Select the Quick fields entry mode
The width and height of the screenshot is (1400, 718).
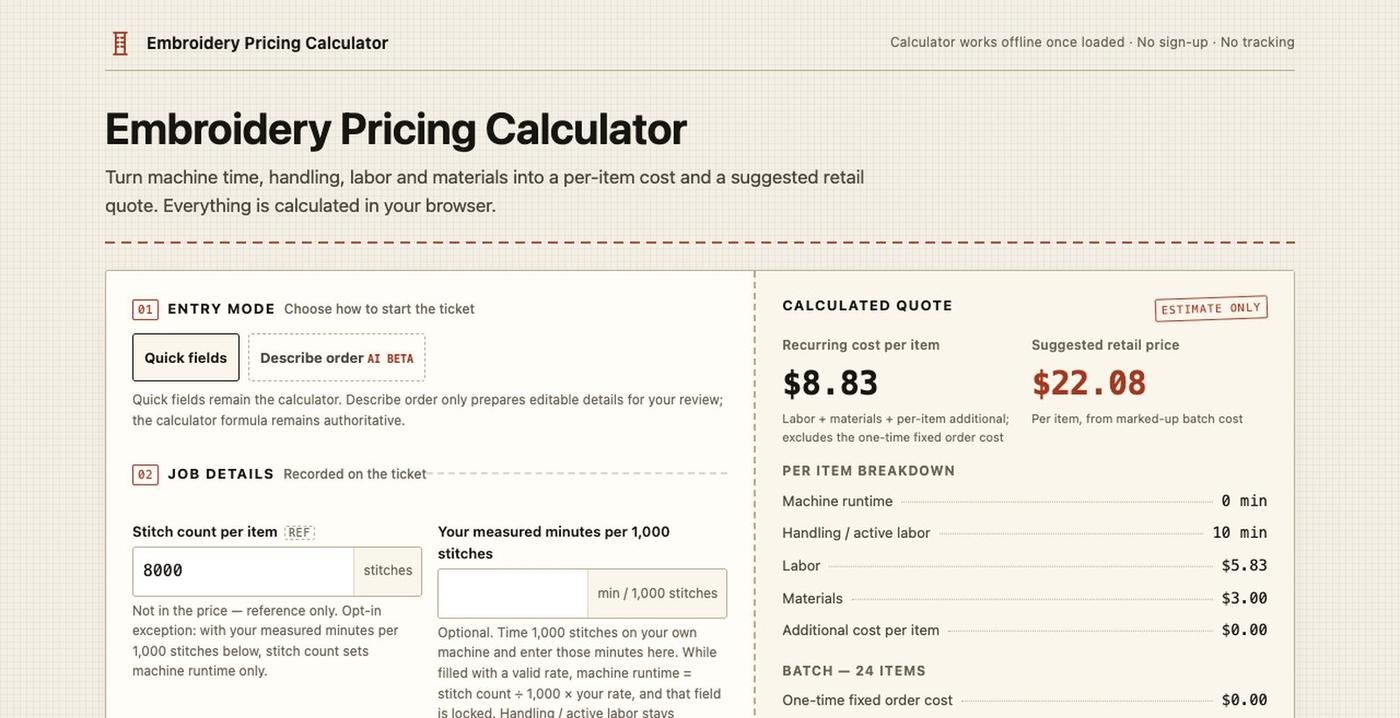click(x=186, y=358)
